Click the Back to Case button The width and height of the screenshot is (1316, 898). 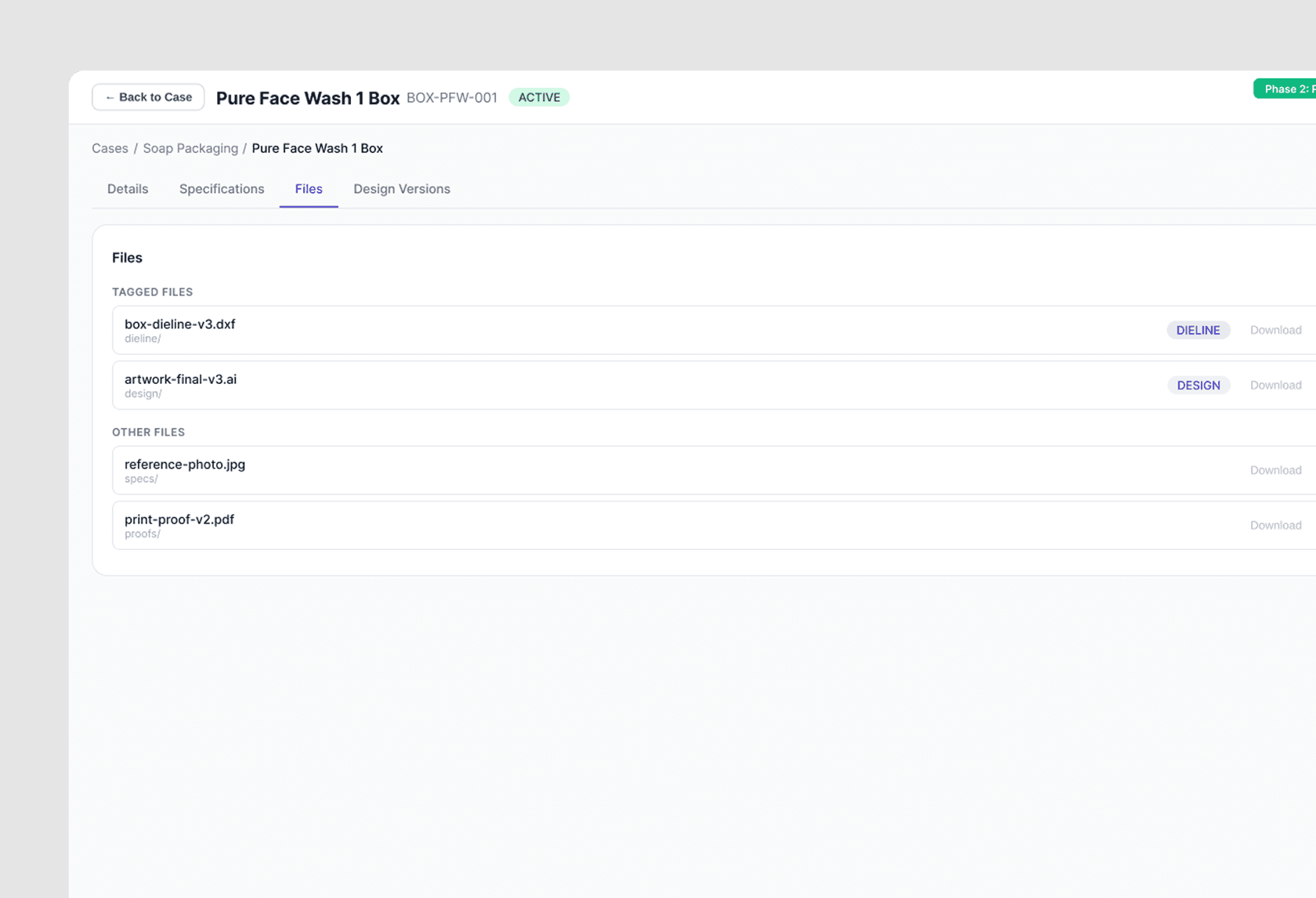[x=147, y=96]
